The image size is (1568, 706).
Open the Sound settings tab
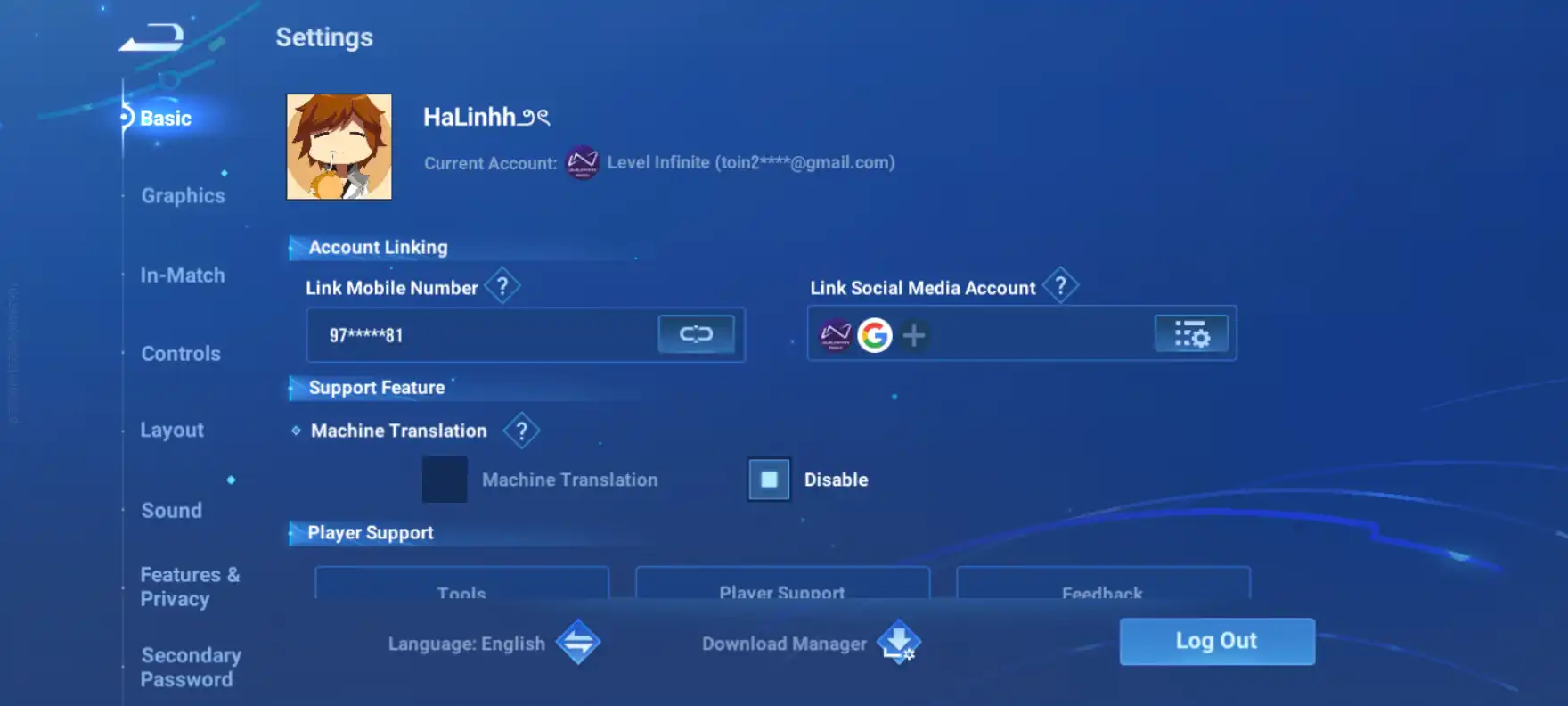(x=172, y=511)
